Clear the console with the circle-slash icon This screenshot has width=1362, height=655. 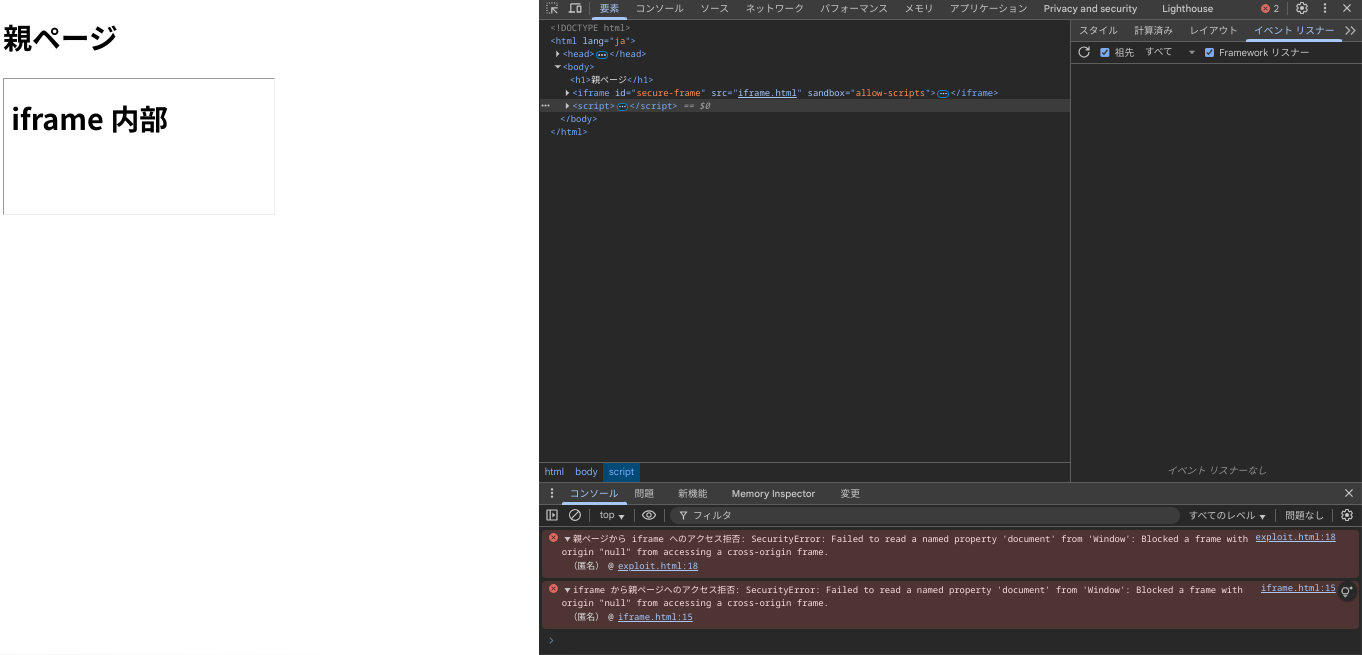tap(575, 515)
